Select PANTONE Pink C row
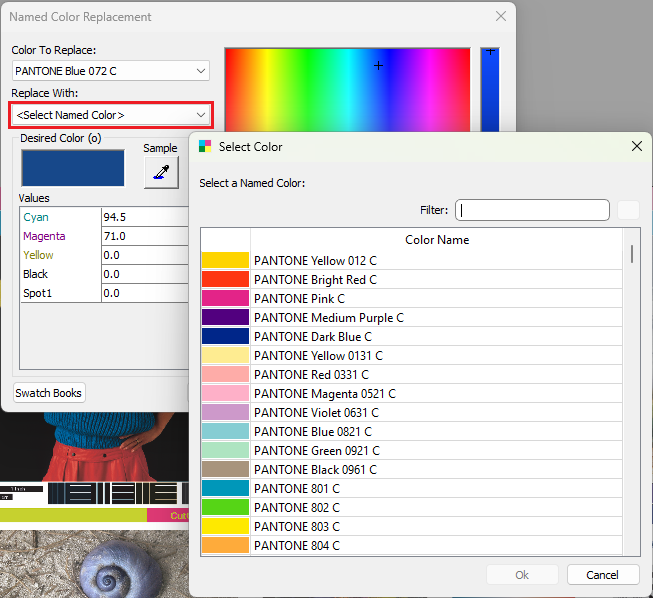653x598 pixels. pyautogui.click(x=411, y=299)
